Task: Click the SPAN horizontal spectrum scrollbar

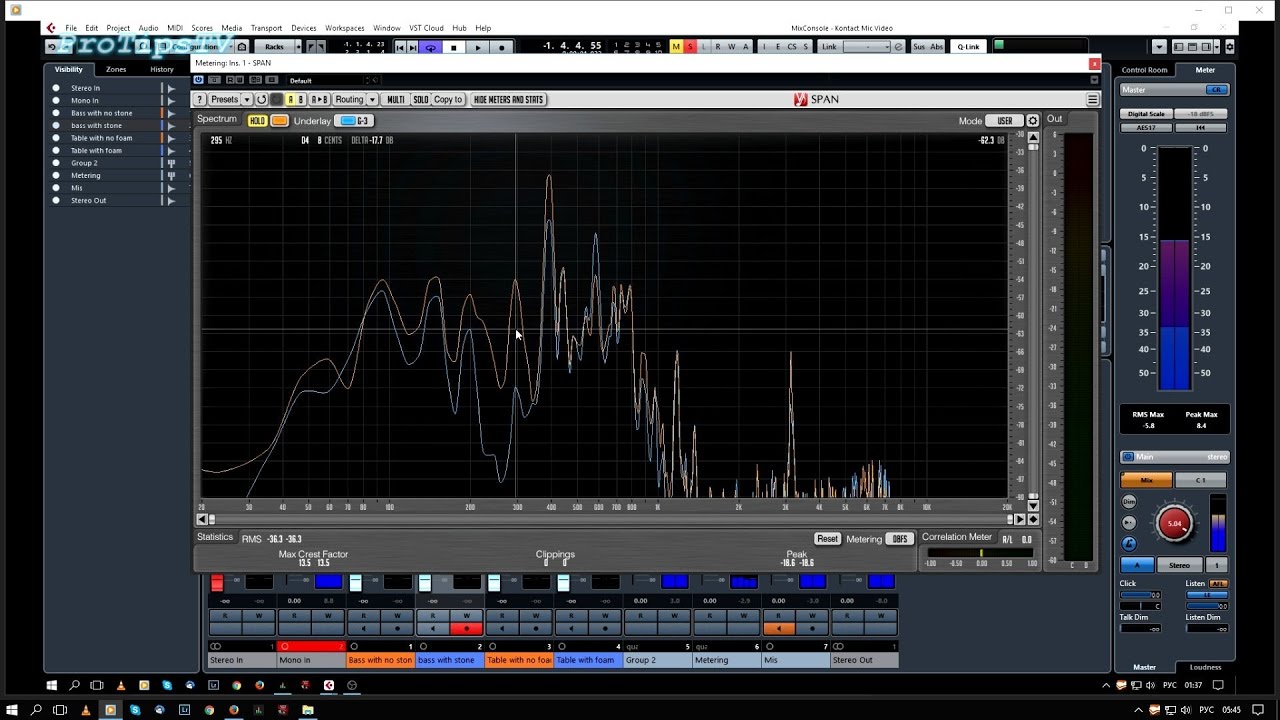Action: pos(610,519)
